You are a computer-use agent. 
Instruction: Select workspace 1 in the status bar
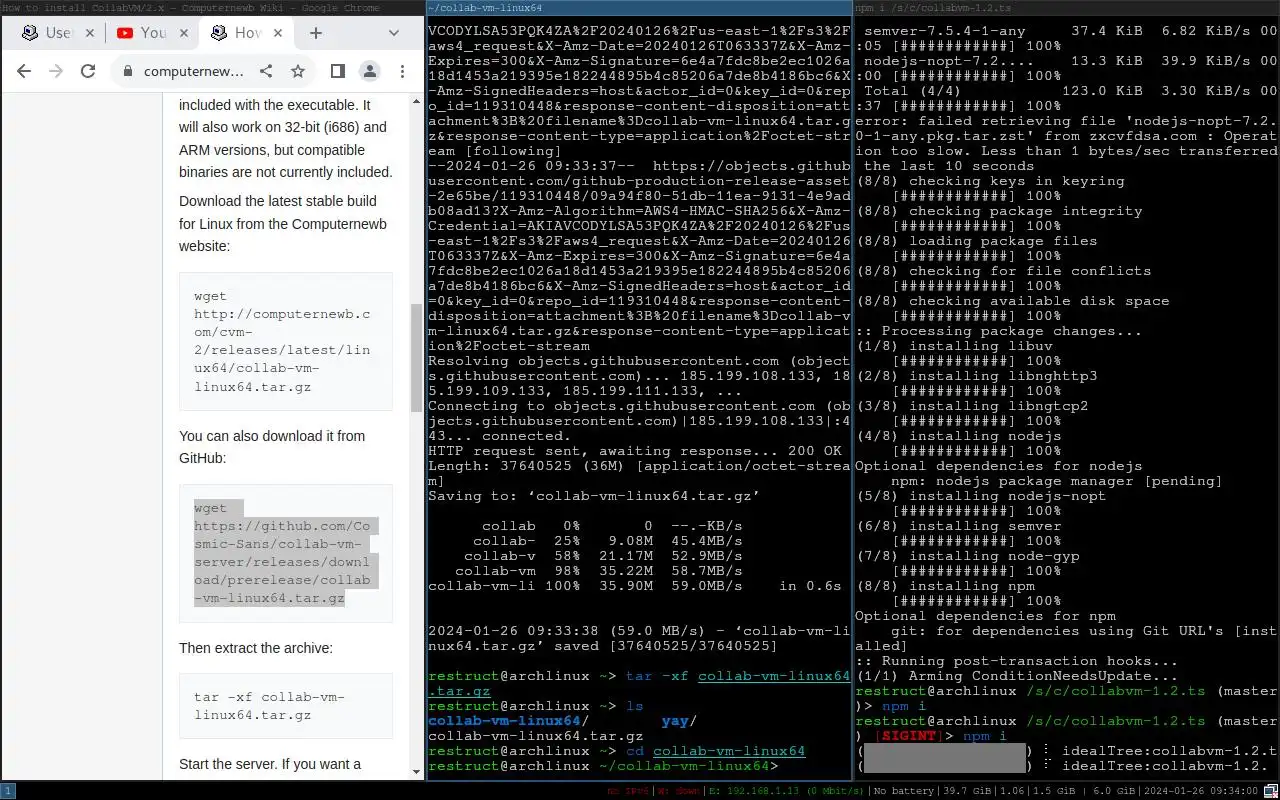pyautogui.click(x=7, y=791)
